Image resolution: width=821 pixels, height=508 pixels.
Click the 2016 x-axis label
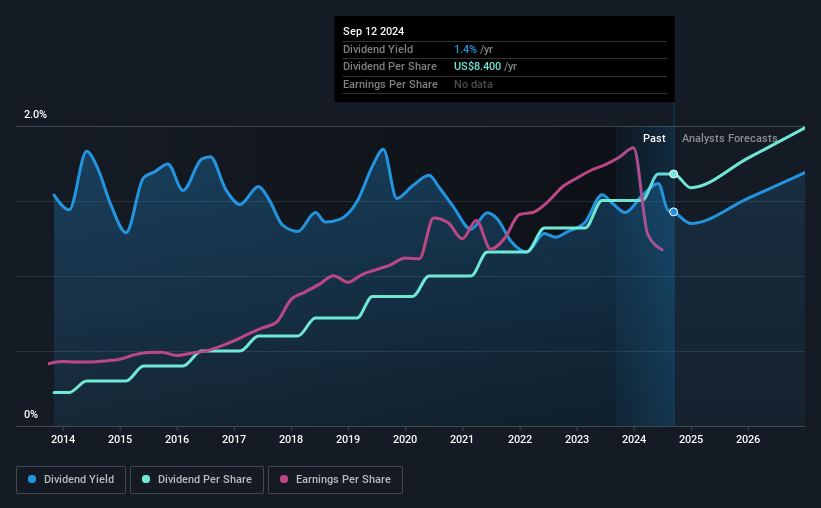pyautogui.click(x=177, y=439)
